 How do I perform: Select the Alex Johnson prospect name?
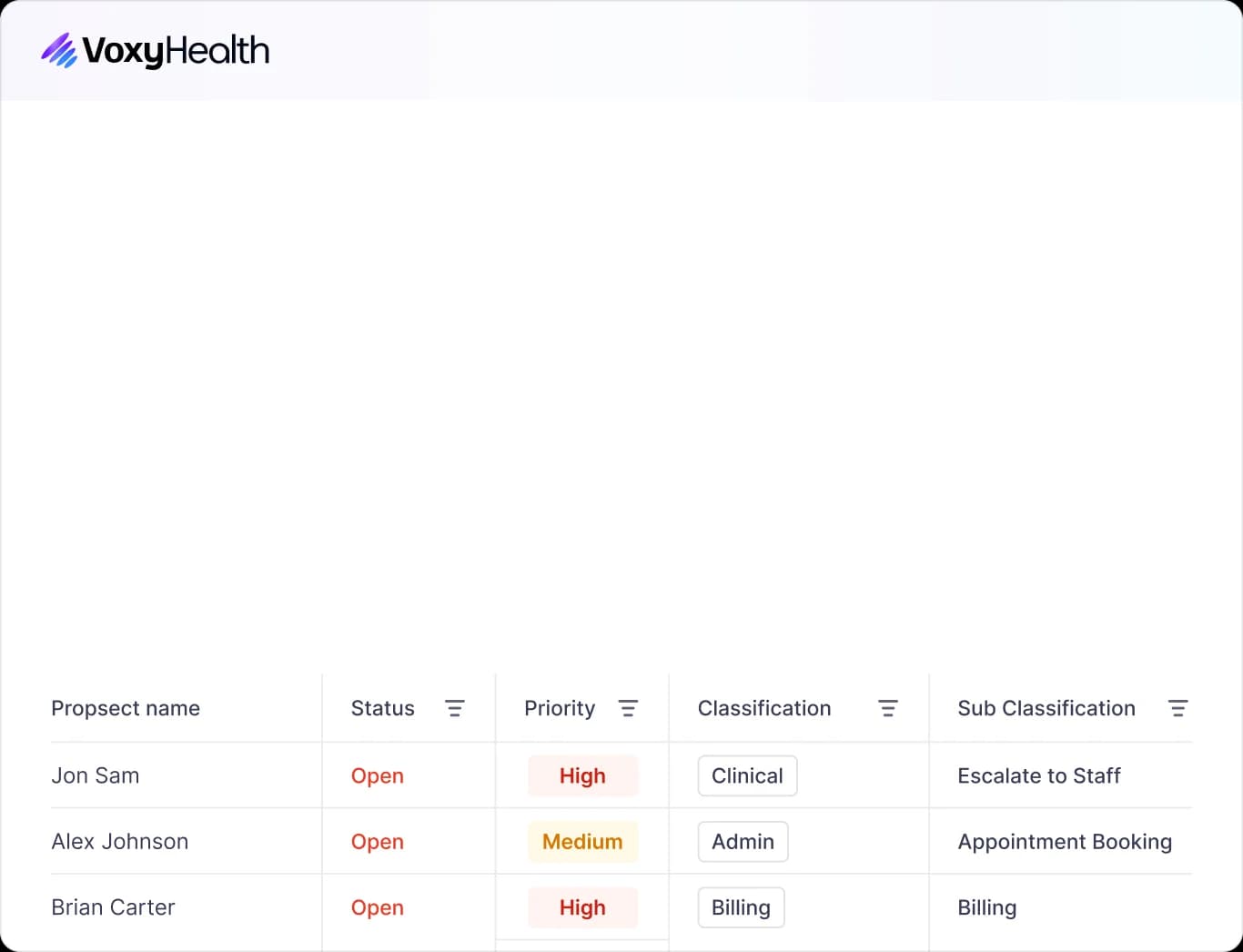pyautogui.click(x=120, y=842)
